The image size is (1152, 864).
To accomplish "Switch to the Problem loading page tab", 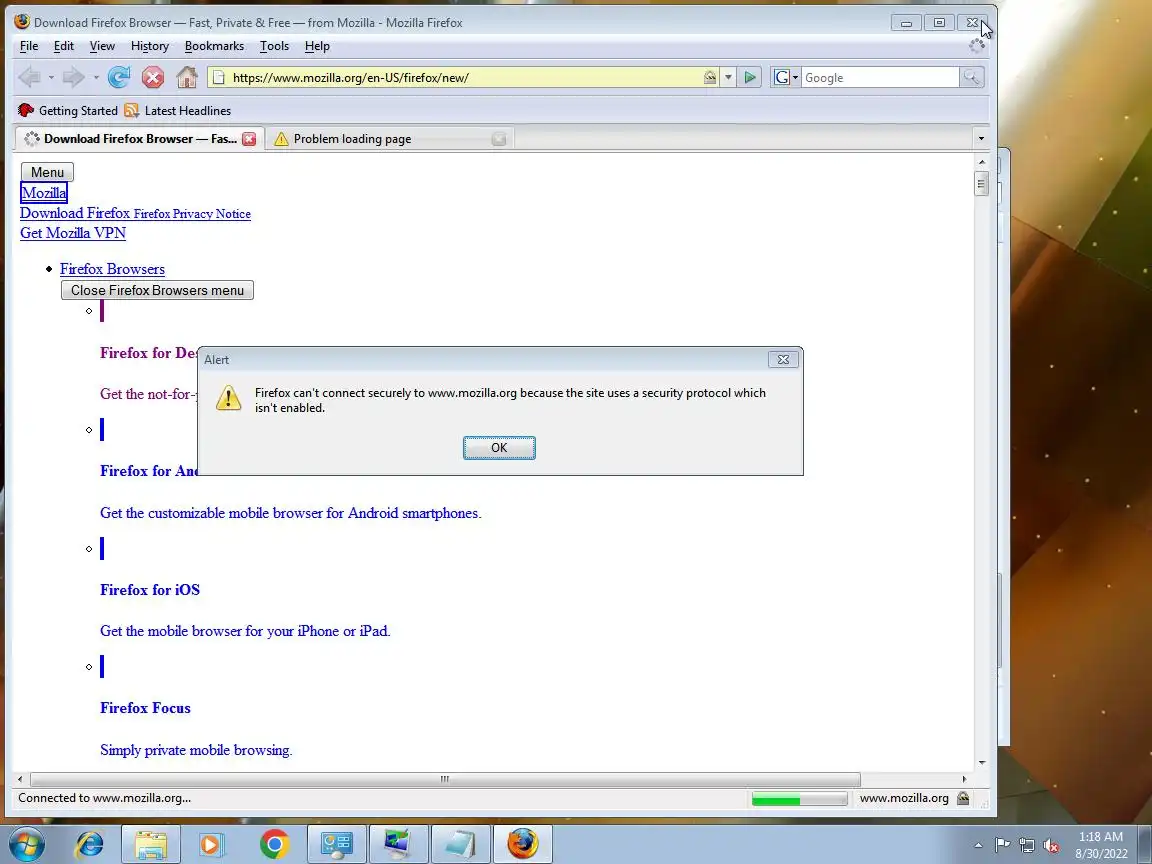I will click(389, 139).
